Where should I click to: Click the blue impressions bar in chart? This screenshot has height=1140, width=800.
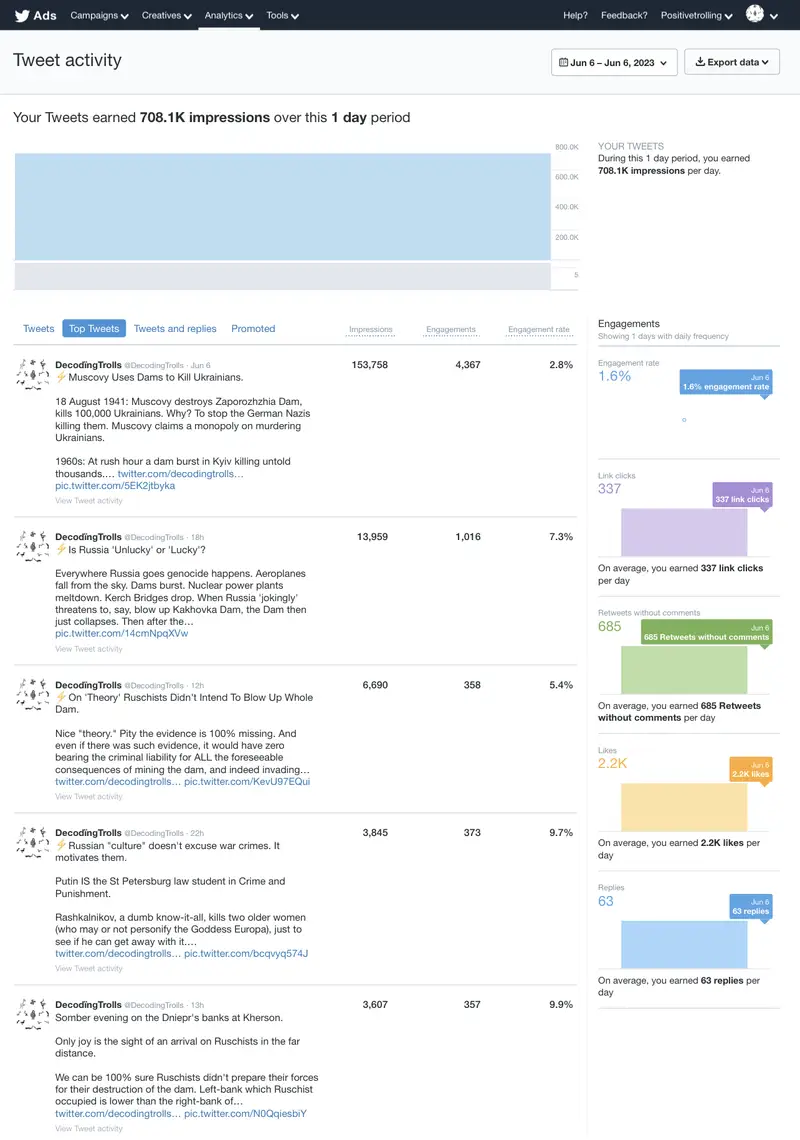pyautogui.click(x=282, y=207)
